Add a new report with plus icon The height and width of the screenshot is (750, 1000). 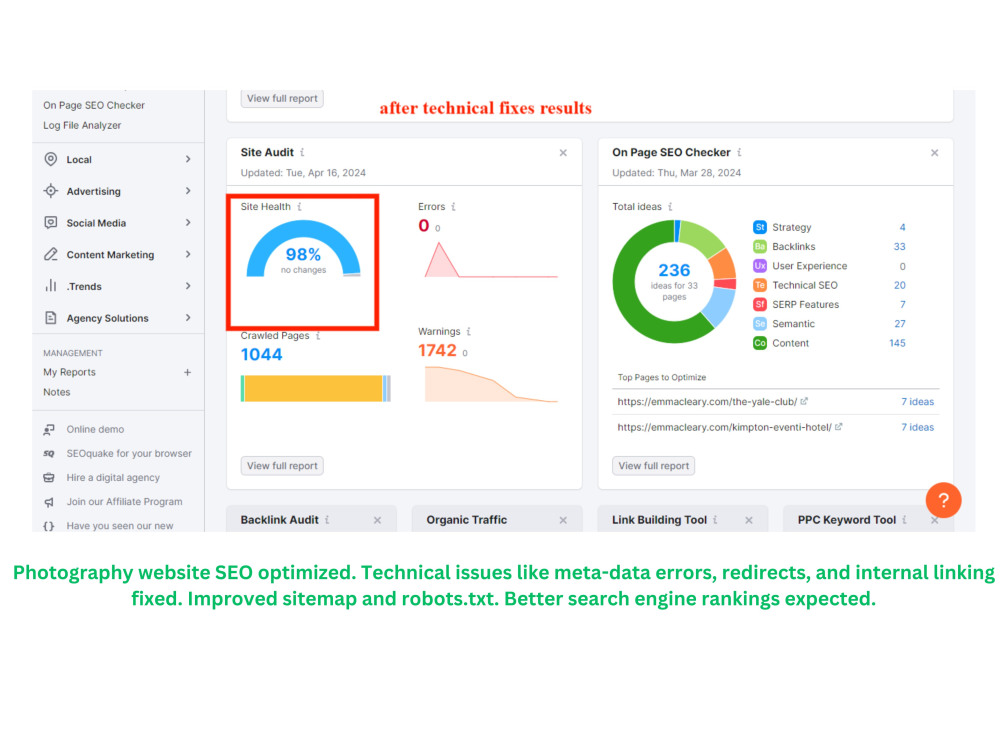[188, 372]
